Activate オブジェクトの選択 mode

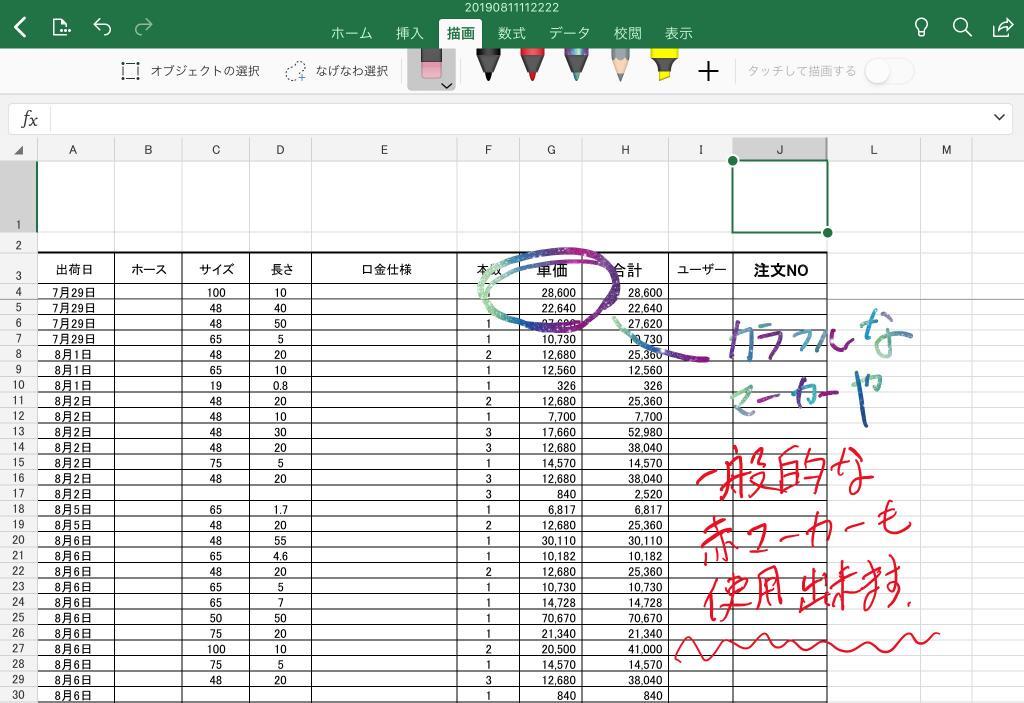tap(196, 71)
